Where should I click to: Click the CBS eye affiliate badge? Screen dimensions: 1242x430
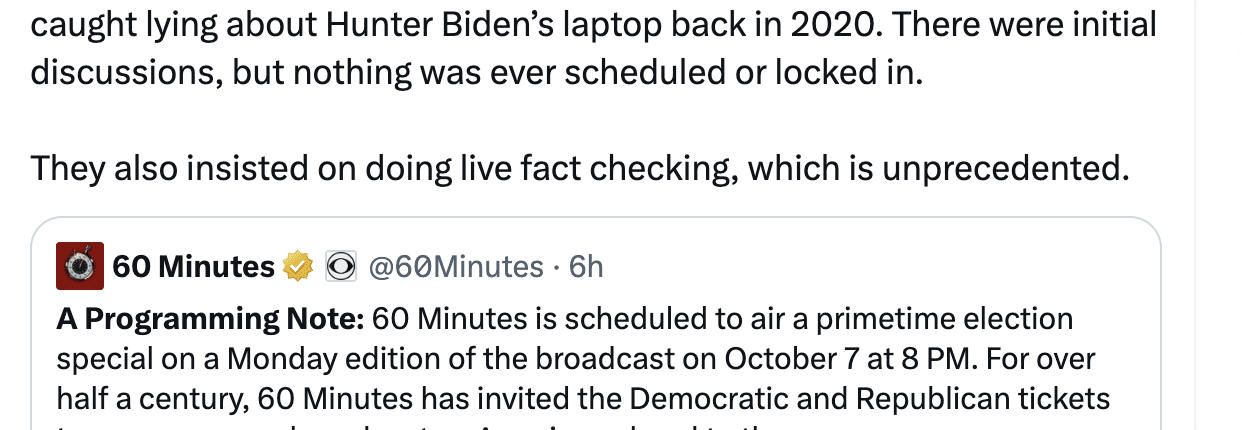point(340,267)
